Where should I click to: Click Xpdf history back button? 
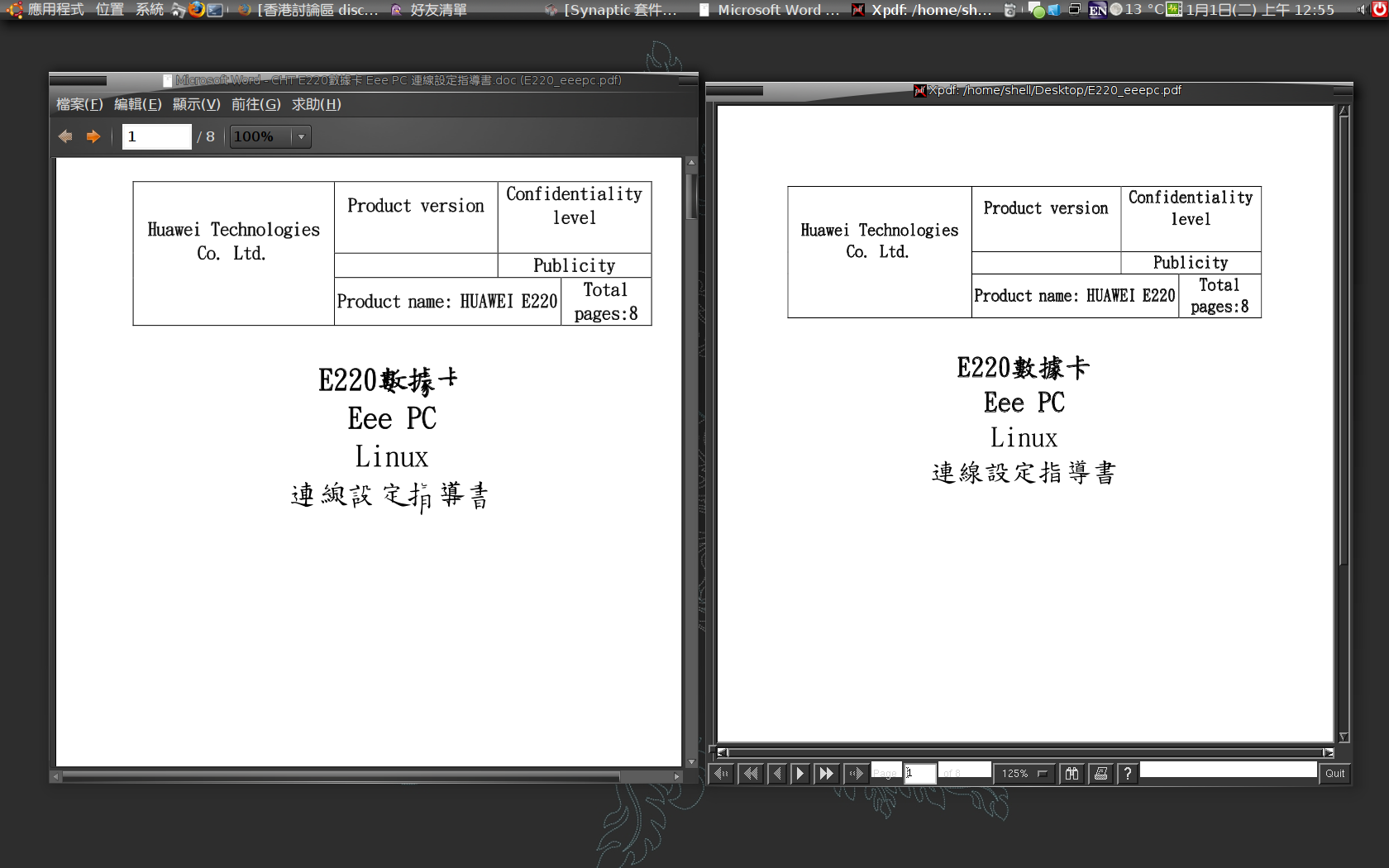(x=721, y=774)
